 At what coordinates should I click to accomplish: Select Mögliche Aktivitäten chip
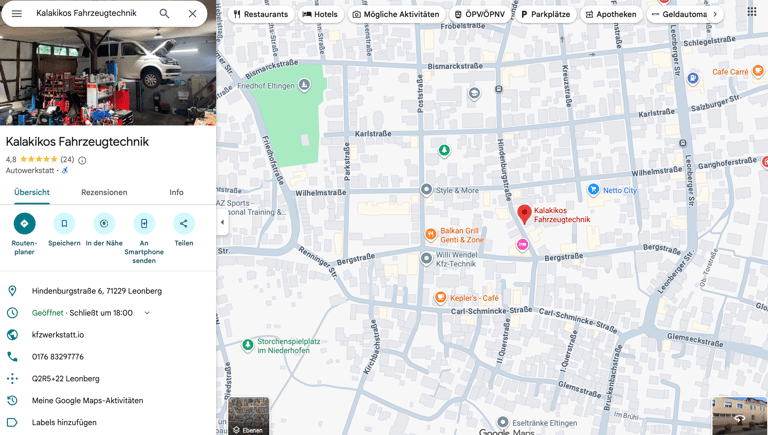pos(396,14)
